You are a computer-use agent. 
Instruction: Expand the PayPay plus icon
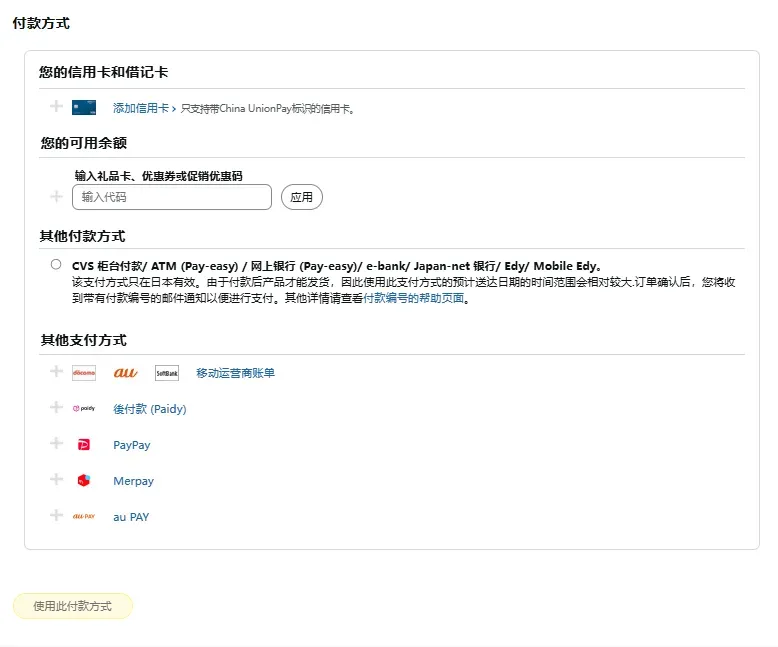coord(57,443)
